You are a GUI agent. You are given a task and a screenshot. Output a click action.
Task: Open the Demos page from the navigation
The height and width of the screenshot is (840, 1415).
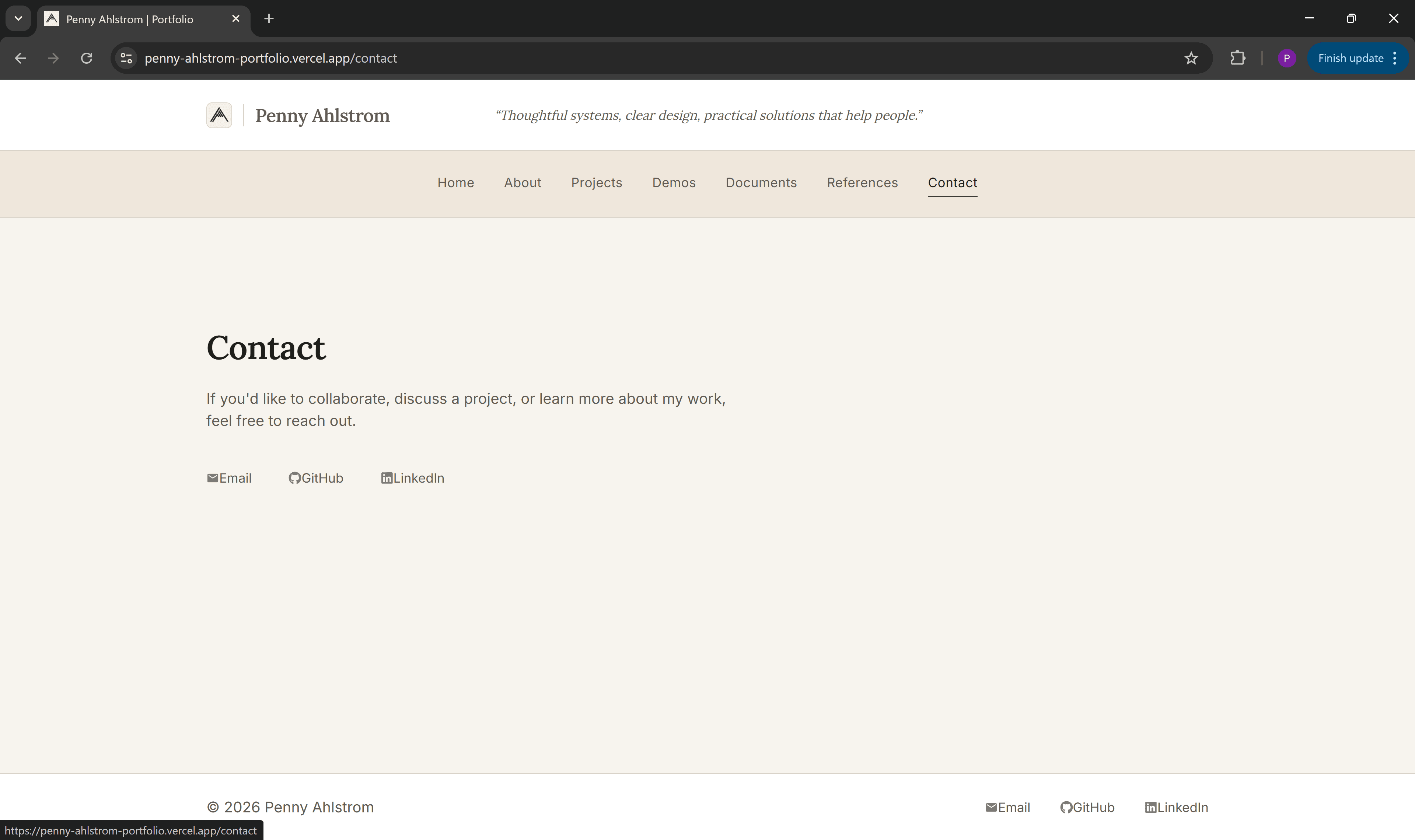tap(674, 182)
